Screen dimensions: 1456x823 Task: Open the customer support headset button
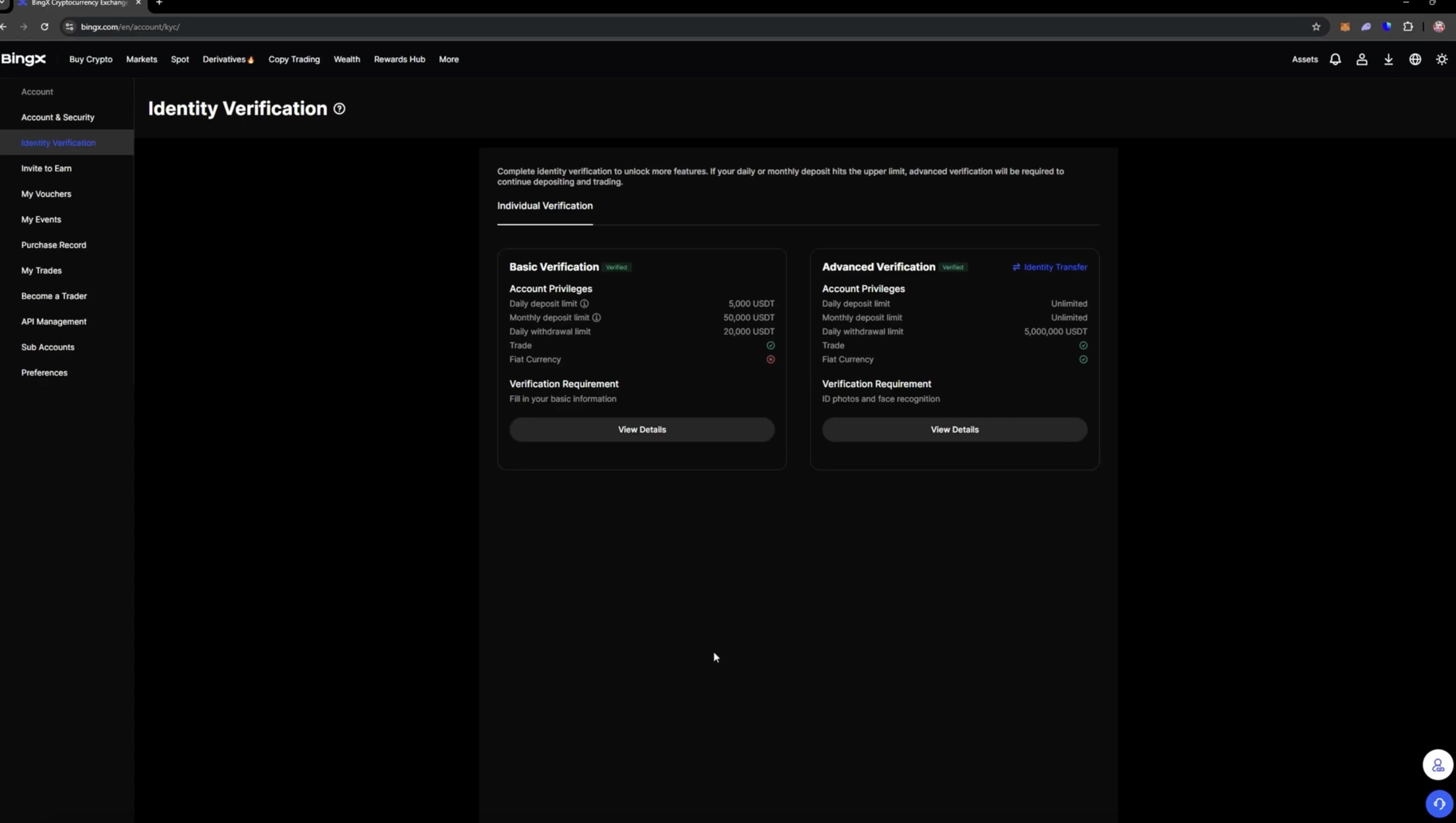[1438, 804]
